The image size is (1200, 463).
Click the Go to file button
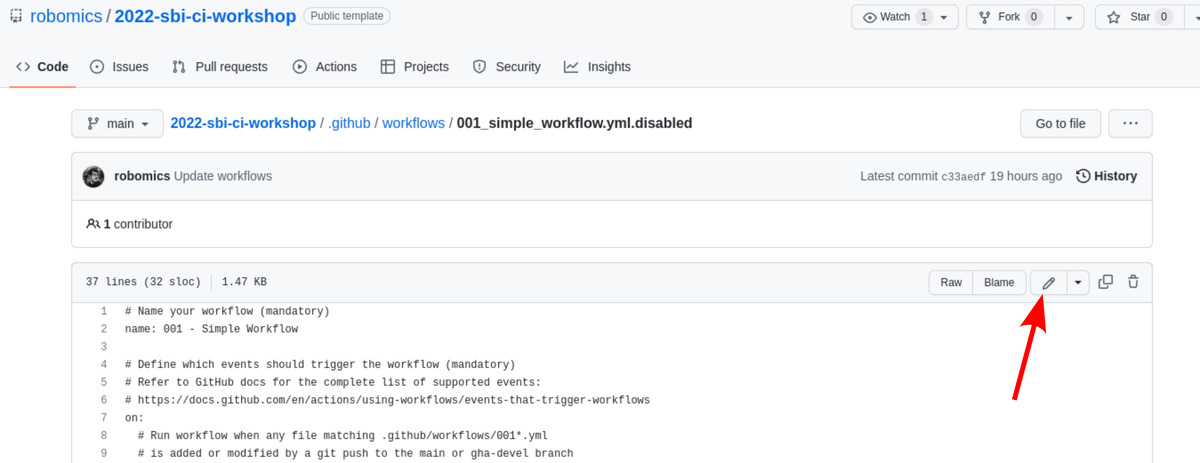click(x=1060, y=124)
